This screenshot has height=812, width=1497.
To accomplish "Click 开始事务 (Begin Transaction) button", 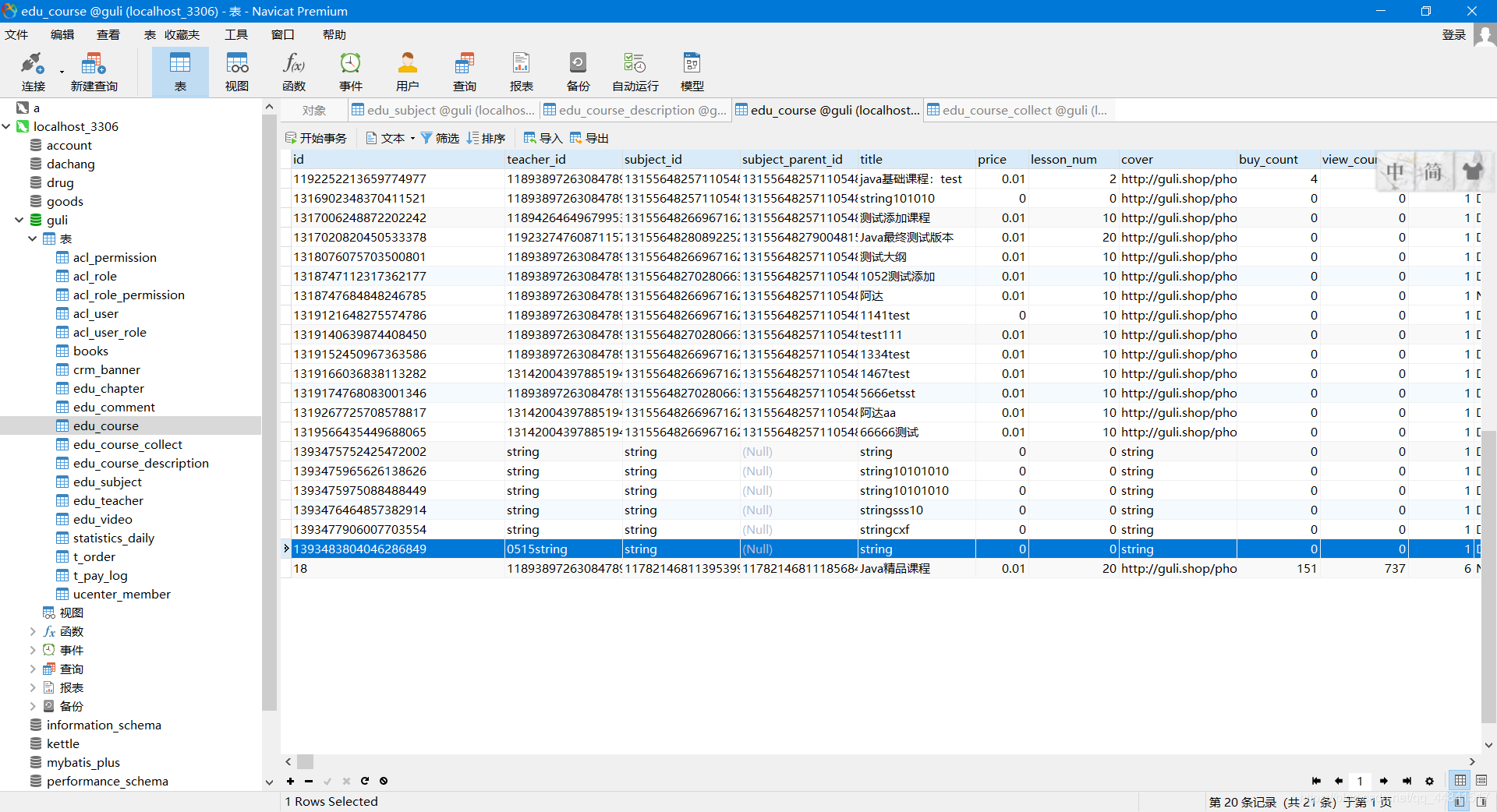I will coord(316,138).
